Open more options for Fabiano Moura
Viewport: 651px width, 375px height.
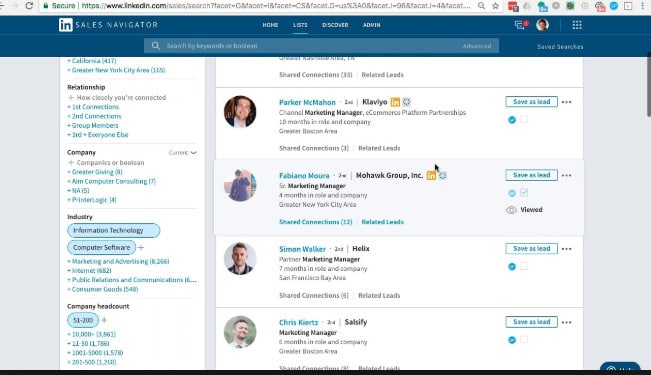pyautogui.click(x=566, y=175)
